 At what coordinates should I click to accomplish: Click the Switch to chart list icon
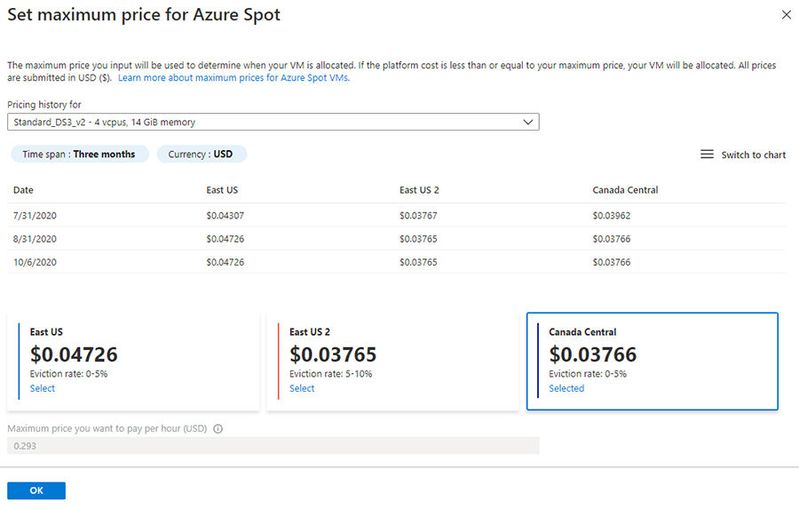tap(707, 154)
